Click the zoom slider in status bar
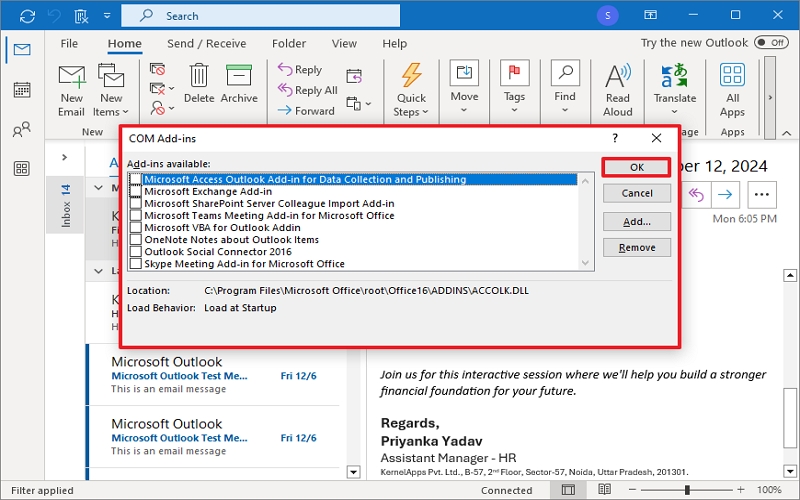Image resolution: width=800 pixels, height=500 pixels. coord(687,491)
